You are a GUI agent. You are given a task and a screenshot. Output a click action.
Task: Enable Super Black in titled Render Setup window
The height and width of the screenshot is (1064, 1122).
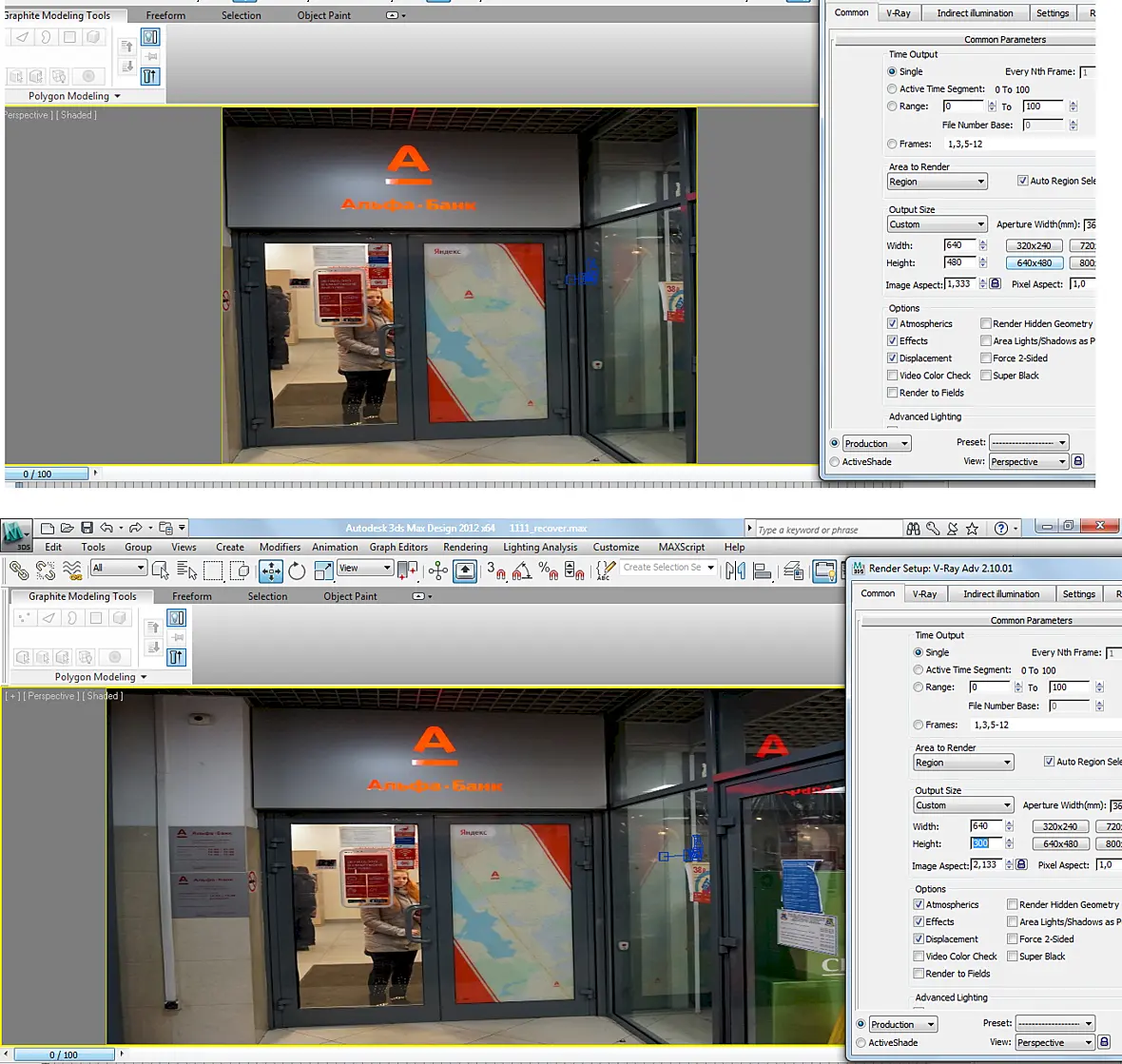tap(1013, 956)
